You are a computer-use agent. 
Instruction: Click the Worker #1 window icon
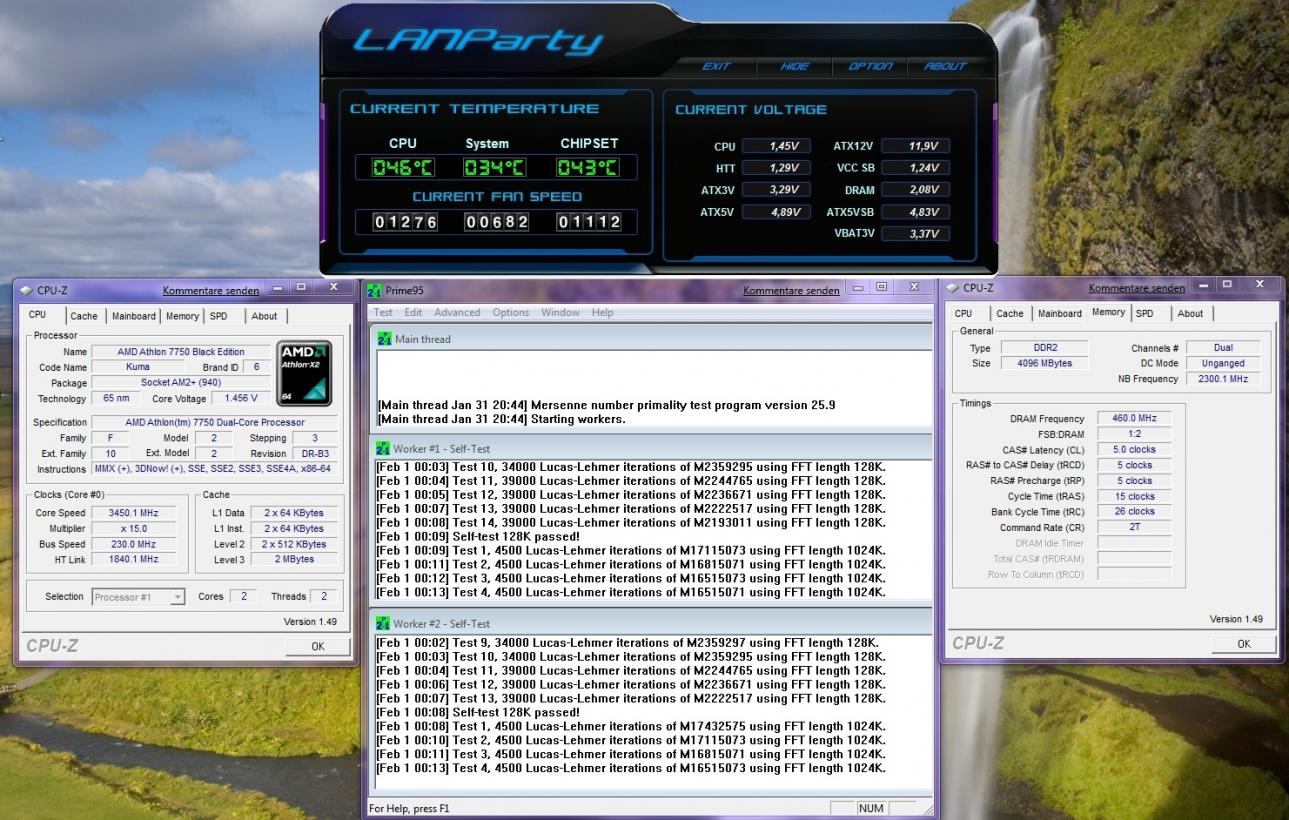click(x=383, y=449)
